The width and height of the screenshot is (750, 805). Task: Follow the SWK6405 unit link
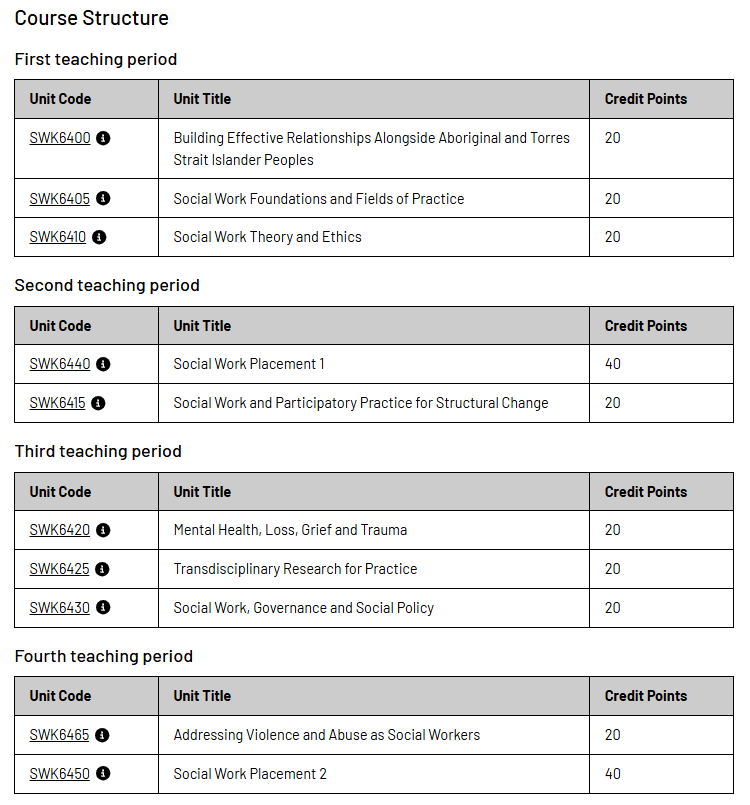(x=60, y=199)
